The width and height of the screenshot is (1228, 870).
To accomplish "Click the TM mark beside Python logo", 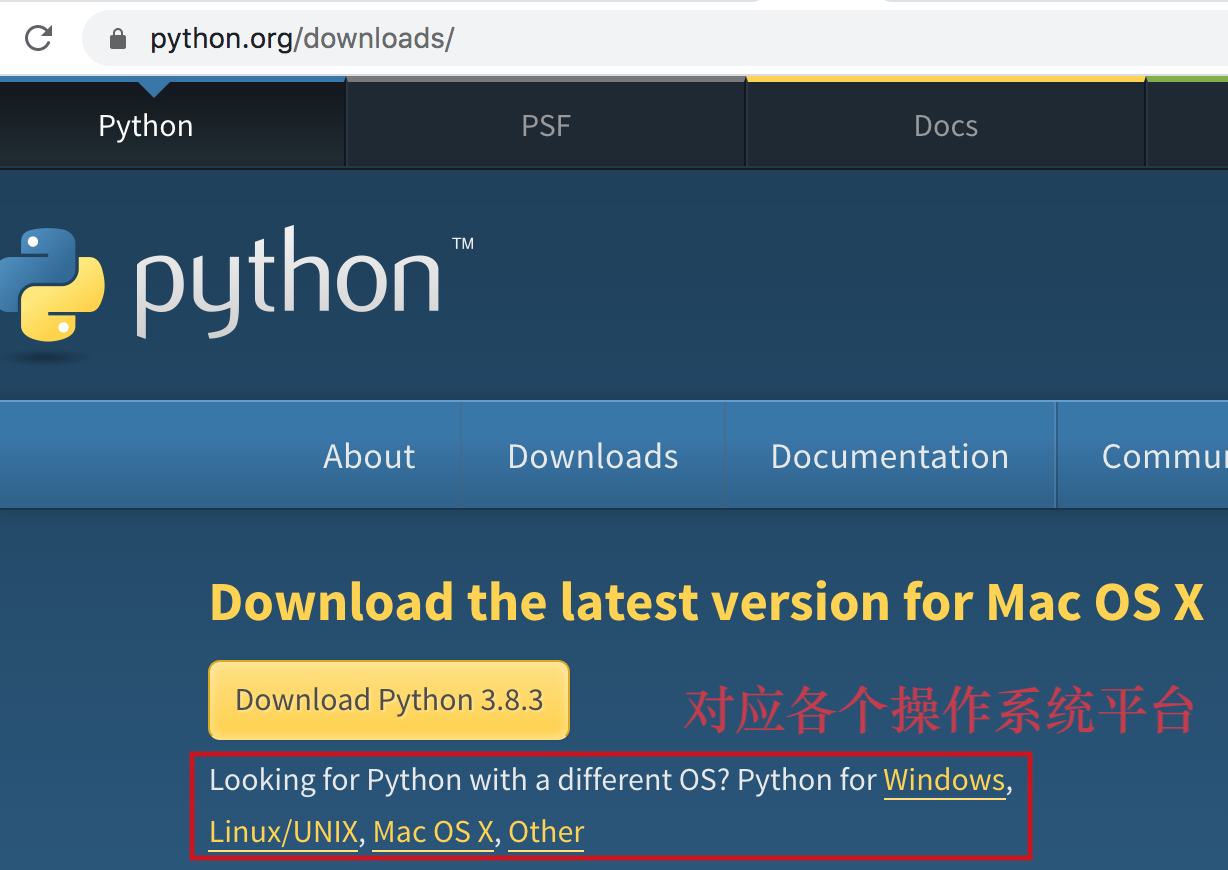I will pos(462,243).
